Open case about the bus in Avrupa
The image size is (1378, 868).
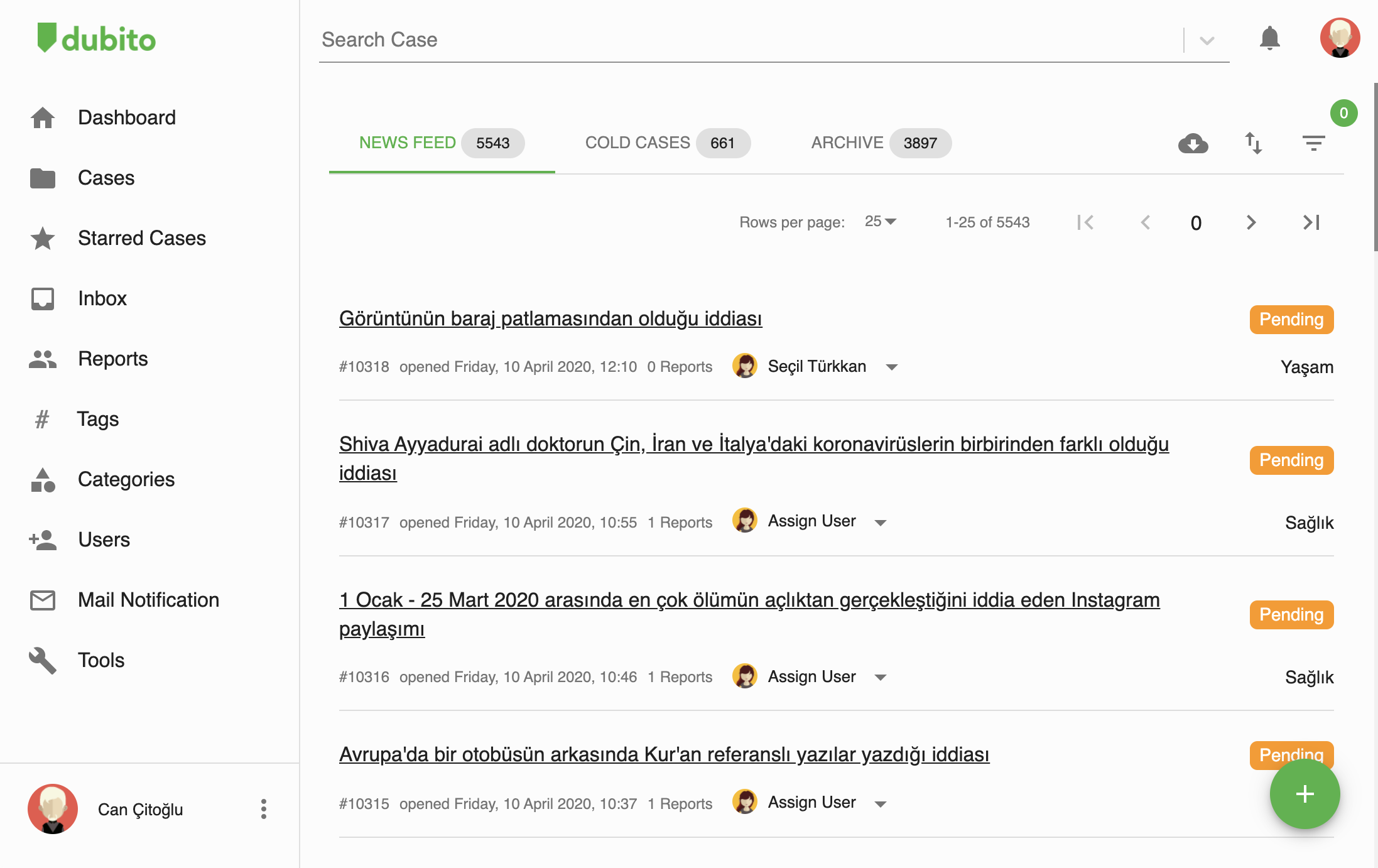(x=664, y=754)
